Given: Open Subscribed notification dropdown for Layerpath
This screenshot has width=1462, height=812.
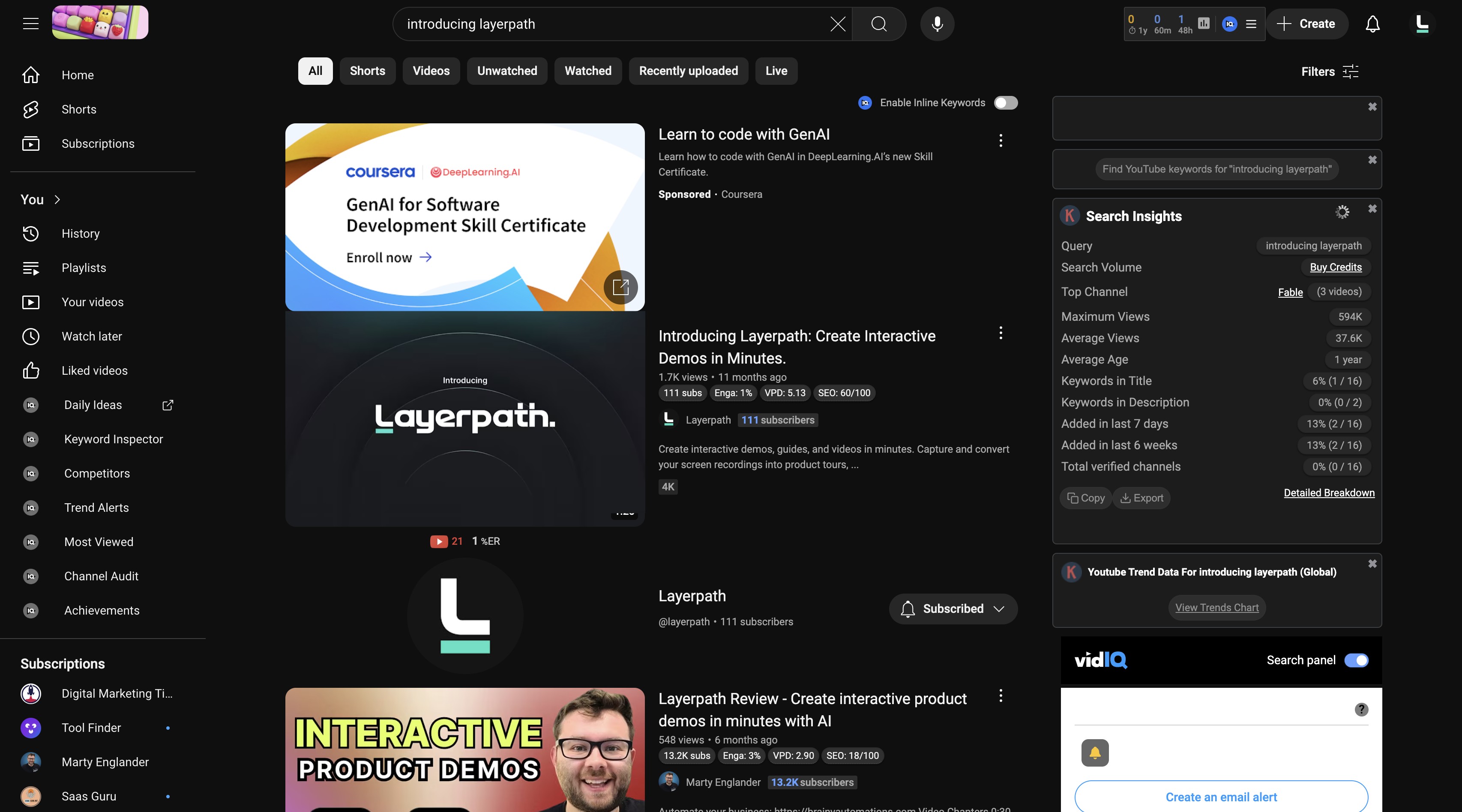Looking at the screenshot, I should click(953, 609).
